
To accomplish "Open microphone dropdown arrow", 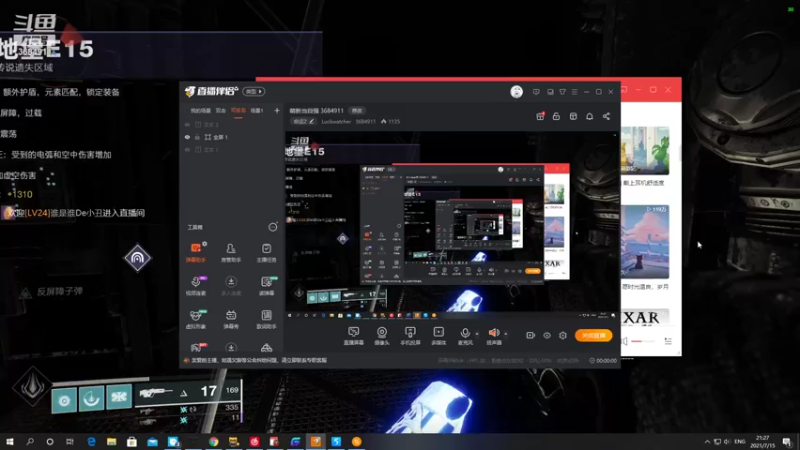I will click(x=477, y=334).
